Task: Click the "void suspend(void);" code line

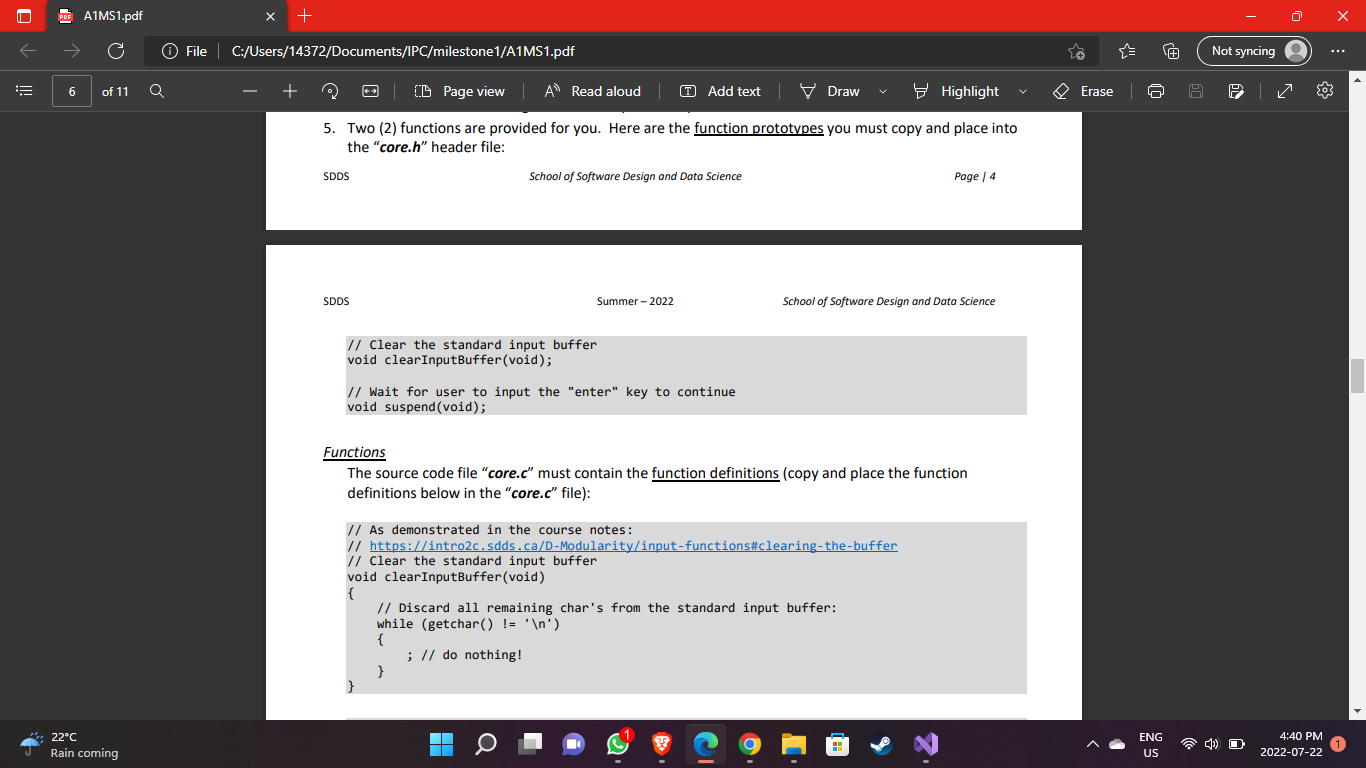Action: [x=417, y=407]
